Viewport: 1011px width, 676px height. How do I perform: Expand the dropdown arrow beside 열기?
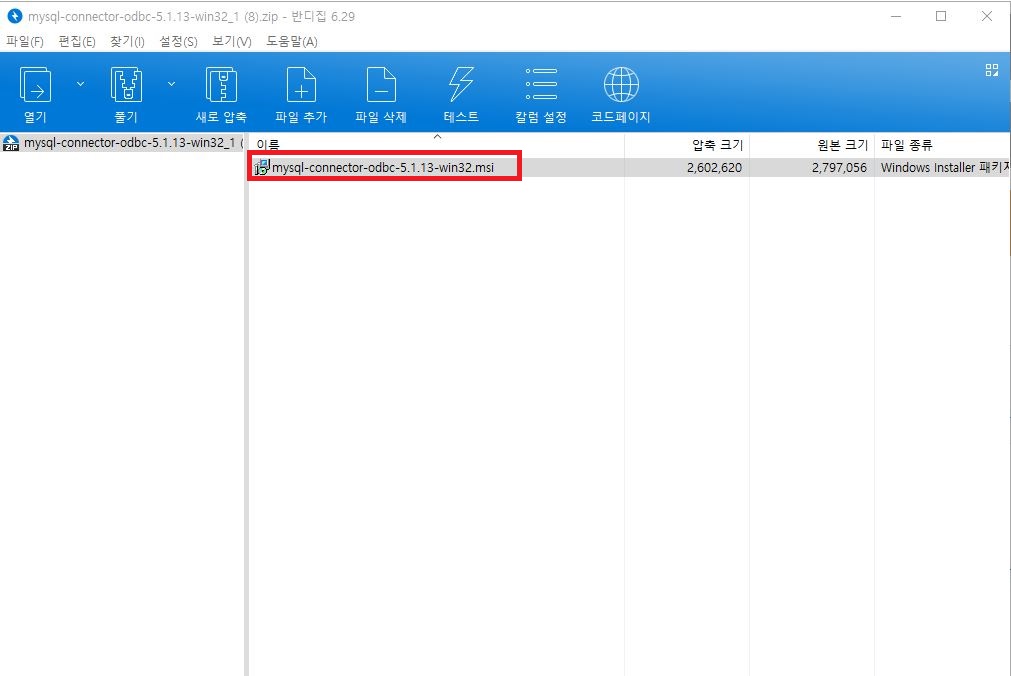click(81, 84)
